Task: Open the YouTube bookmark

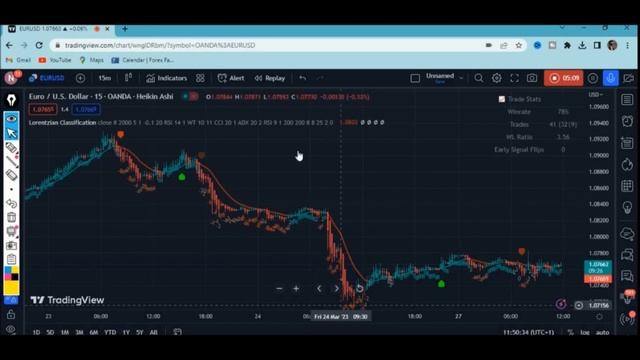Action: point(55,60)
